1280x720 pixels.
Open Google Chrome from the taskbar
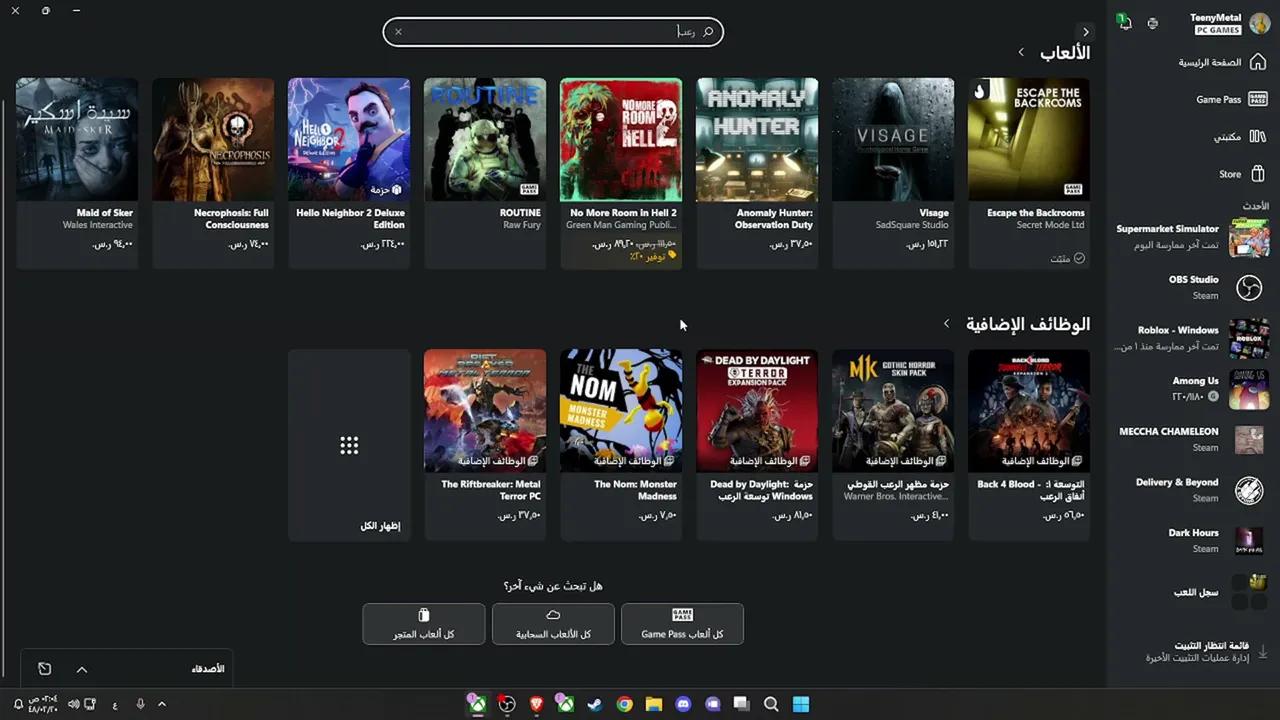(x=624, y=704)
